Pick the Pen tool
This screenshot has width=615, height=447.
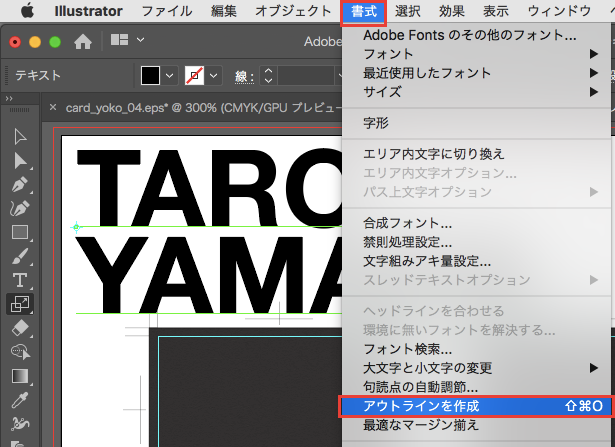[19, 185]
